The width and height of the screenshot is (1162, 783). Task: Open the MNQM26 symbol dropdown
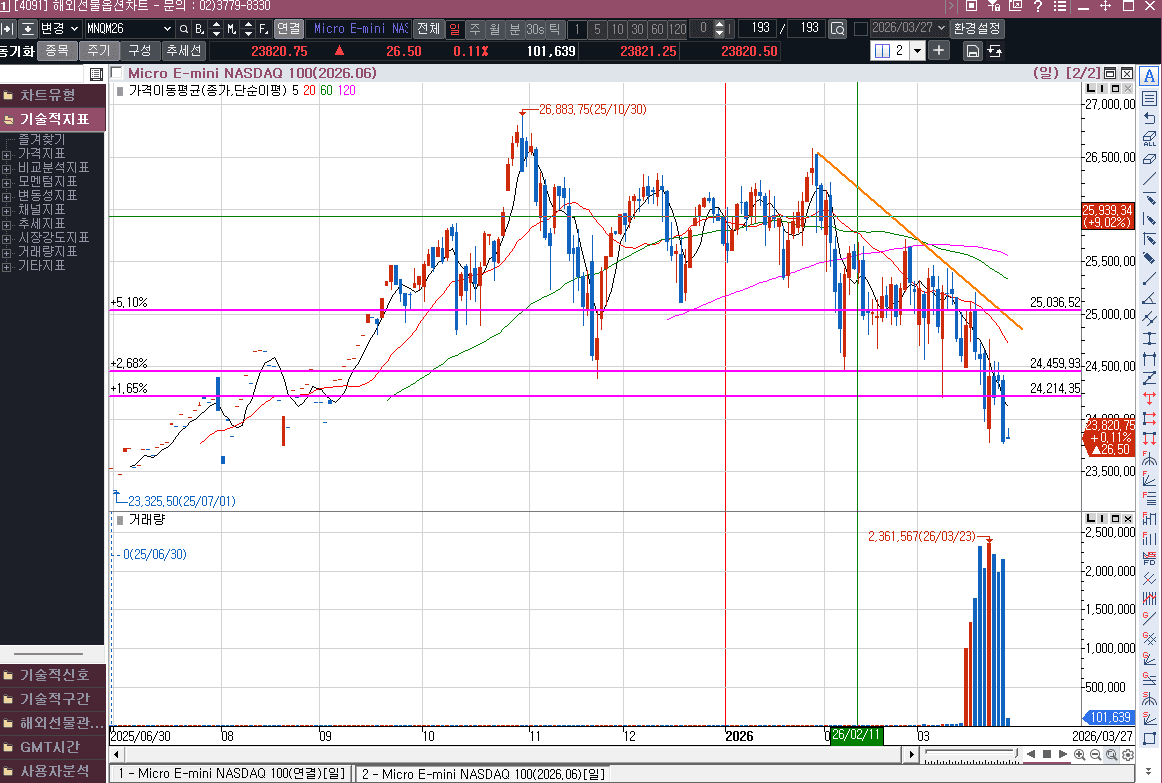pyautogui.click(x=165, y=29)
